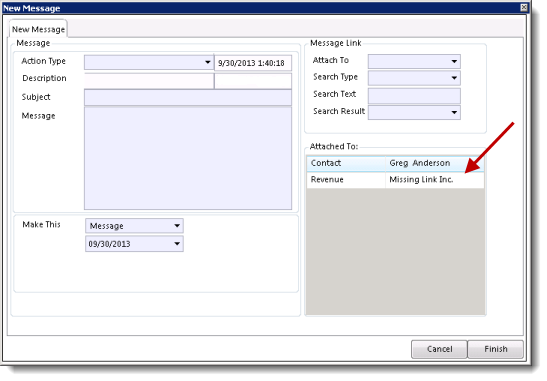Click the Search Text input box
This screenshot has width=547, height=381.
414,96
